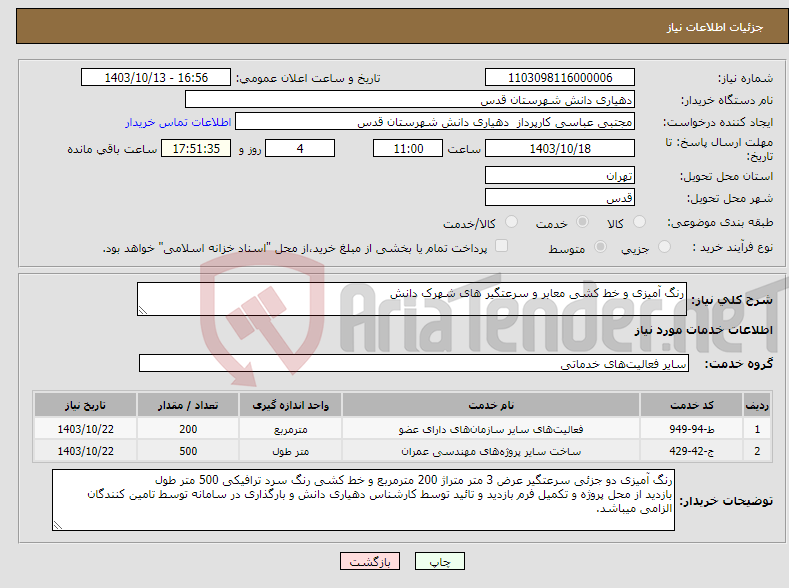Image resolution: width=789 pixels, height=588 pixels.
Task: Click the گروه خدمت field سایر فعالیت‌های خدماتی
Action: 414,363
